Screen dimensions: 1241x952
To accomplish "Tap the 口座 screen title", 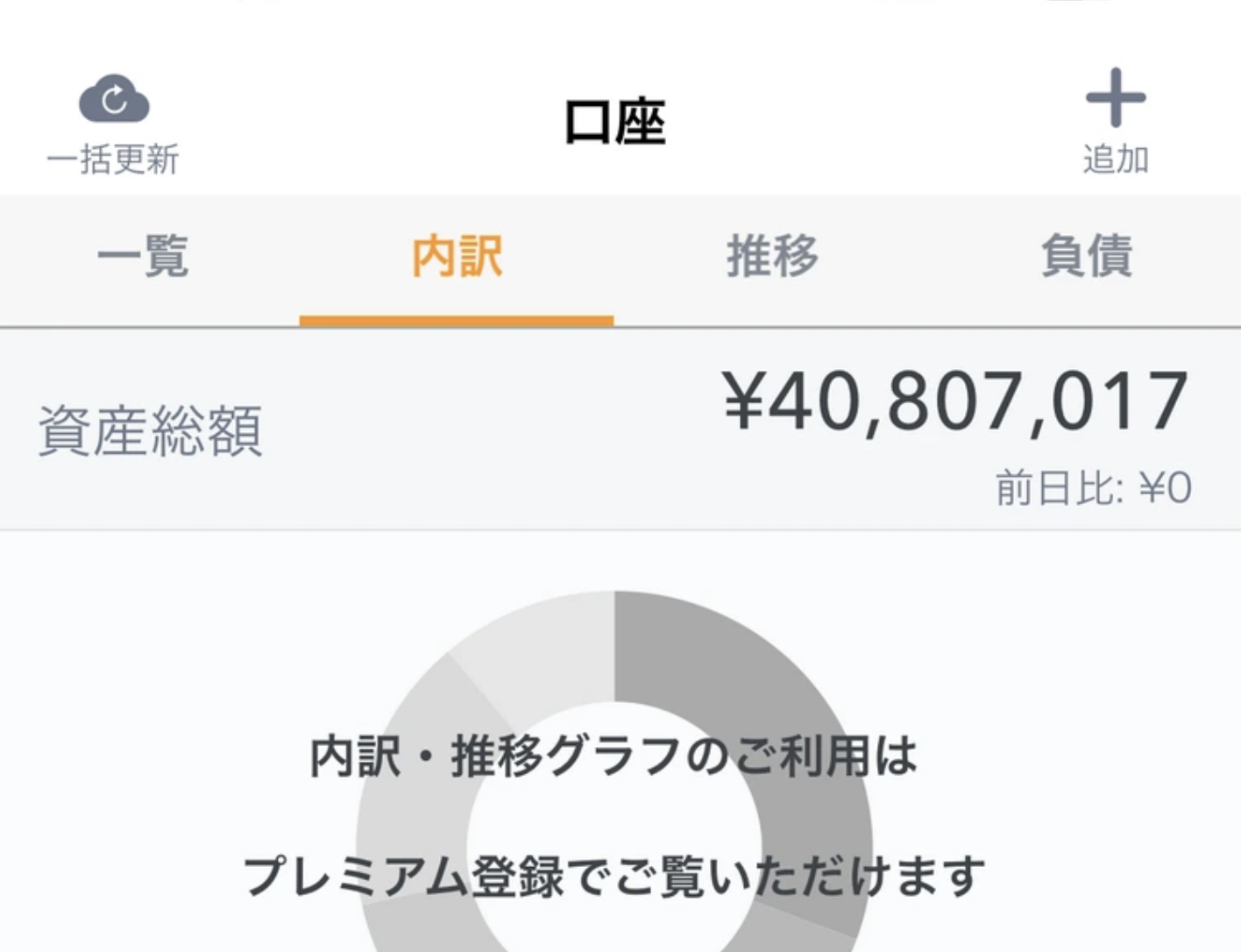I will [614, 122].
